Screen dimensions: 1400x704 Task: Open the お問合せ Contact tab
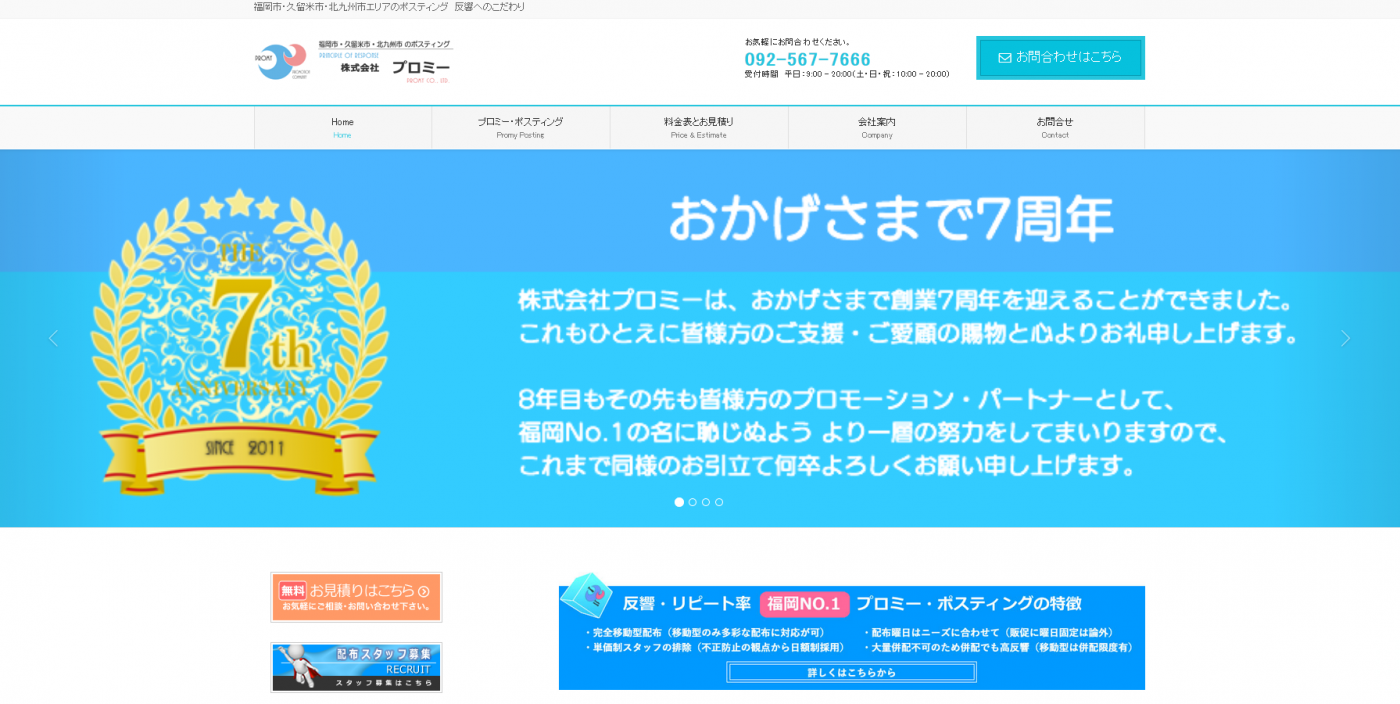(1055, 127)
